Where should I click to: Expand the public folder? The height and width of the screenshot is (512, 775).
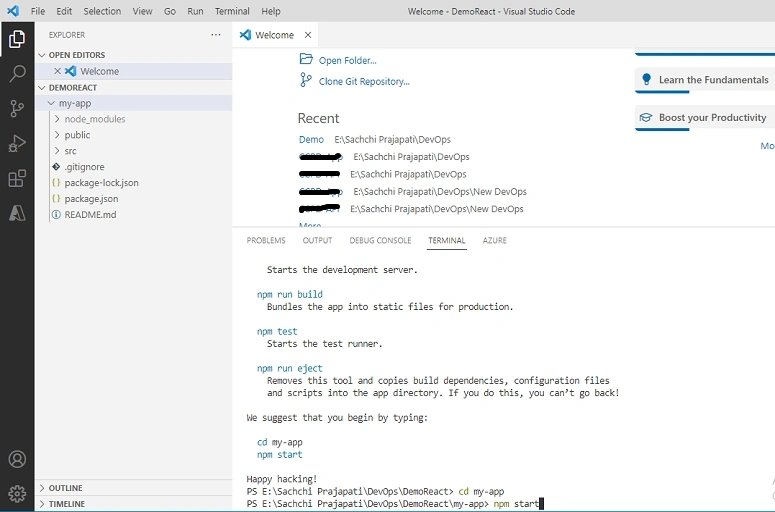(57, 135)
